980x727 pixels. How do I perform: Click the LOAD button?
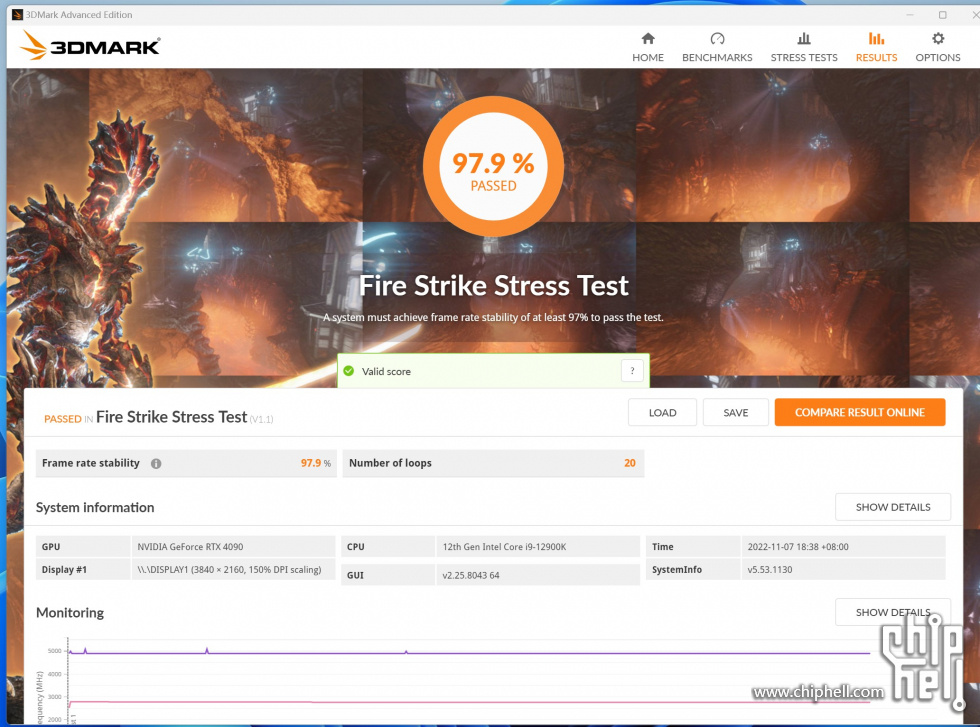[x=662, y=413]
